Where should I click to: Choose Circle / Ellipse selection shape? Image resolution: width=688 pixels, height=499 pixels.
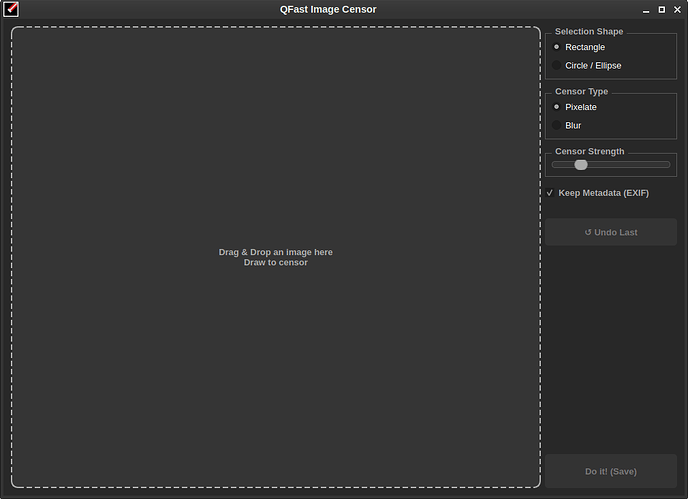[x=557, y=66]
